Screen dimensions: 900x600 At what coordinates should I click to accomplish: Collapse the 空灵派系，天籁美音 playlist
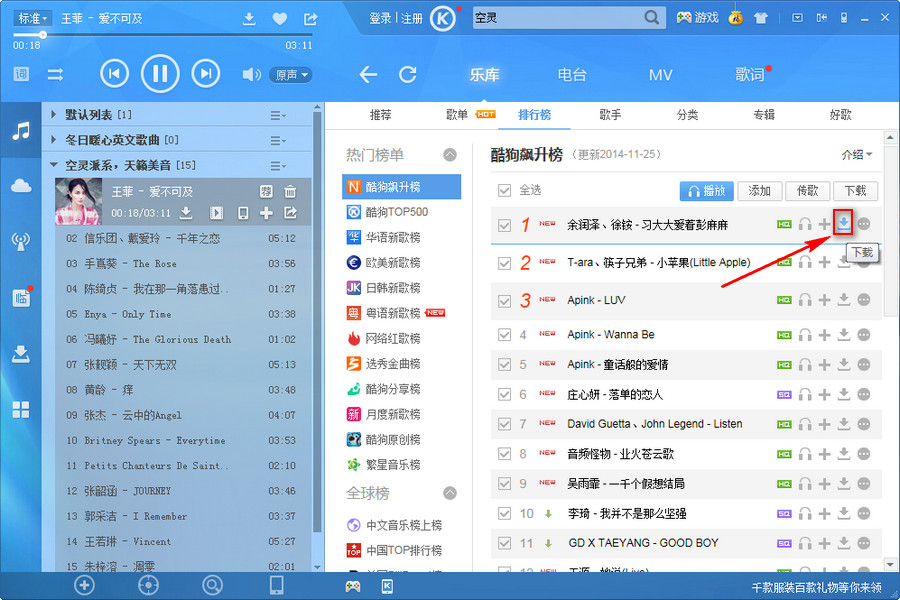coord(54,165)
